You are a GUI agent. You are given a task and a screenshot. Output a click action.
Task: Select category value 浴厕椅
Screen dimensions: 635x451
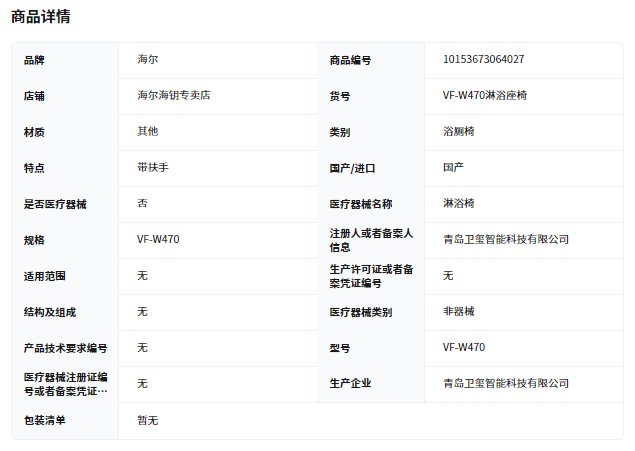[x=458, y=132]
